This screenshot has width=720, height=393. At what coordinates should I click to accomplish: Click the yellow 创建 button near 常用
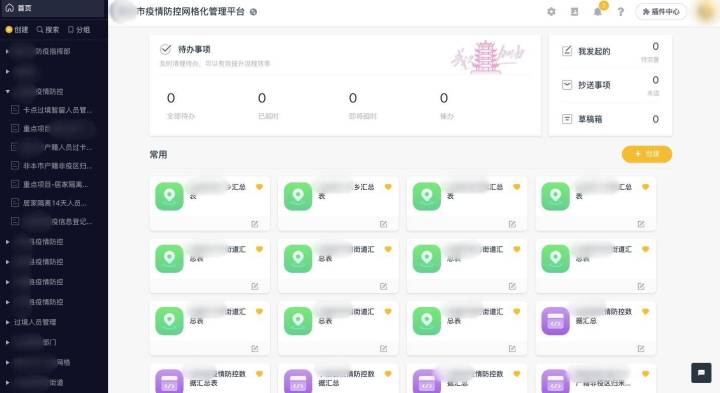point(647,154)
